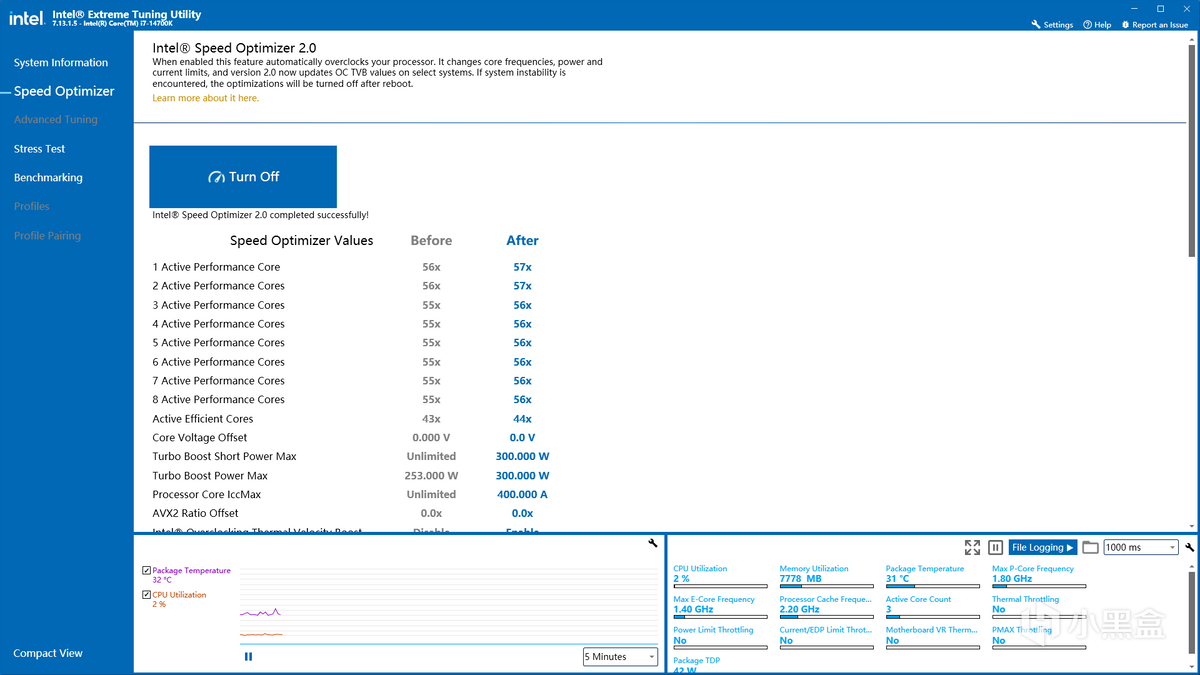The image size is (1200, 675).
Task: Click the CPU Utilization monitor bar
Action: [720, 586]
